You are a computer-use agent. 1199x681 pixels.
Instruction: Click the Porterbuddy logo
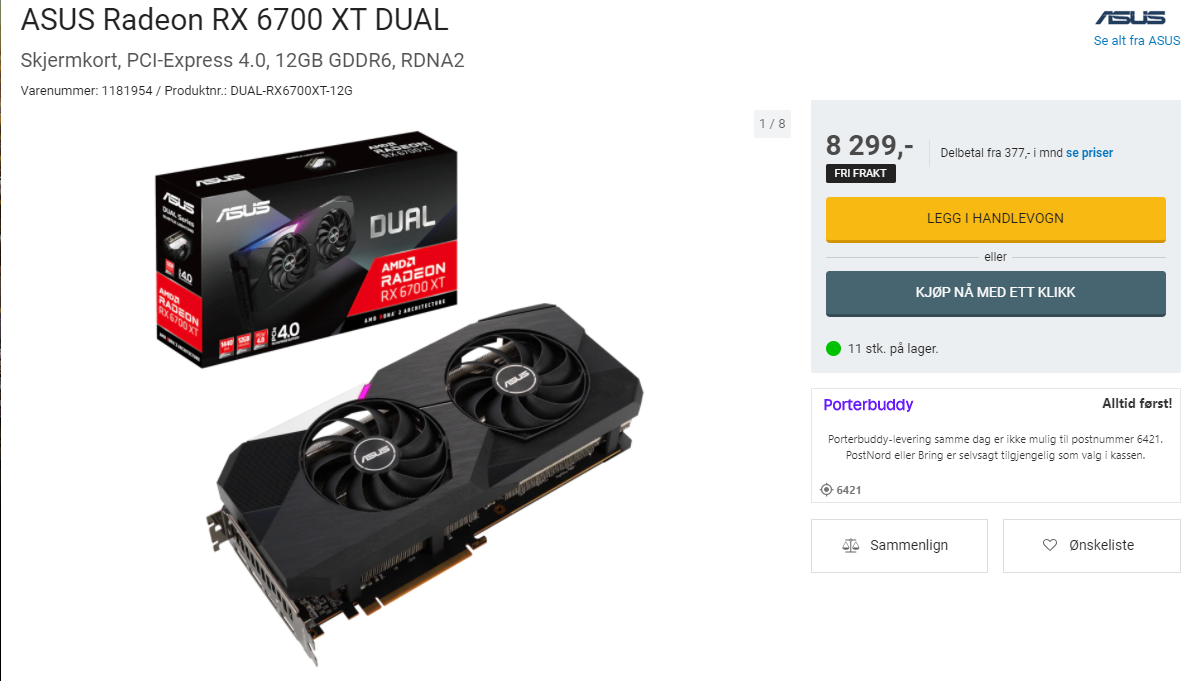tap(868, 404)
